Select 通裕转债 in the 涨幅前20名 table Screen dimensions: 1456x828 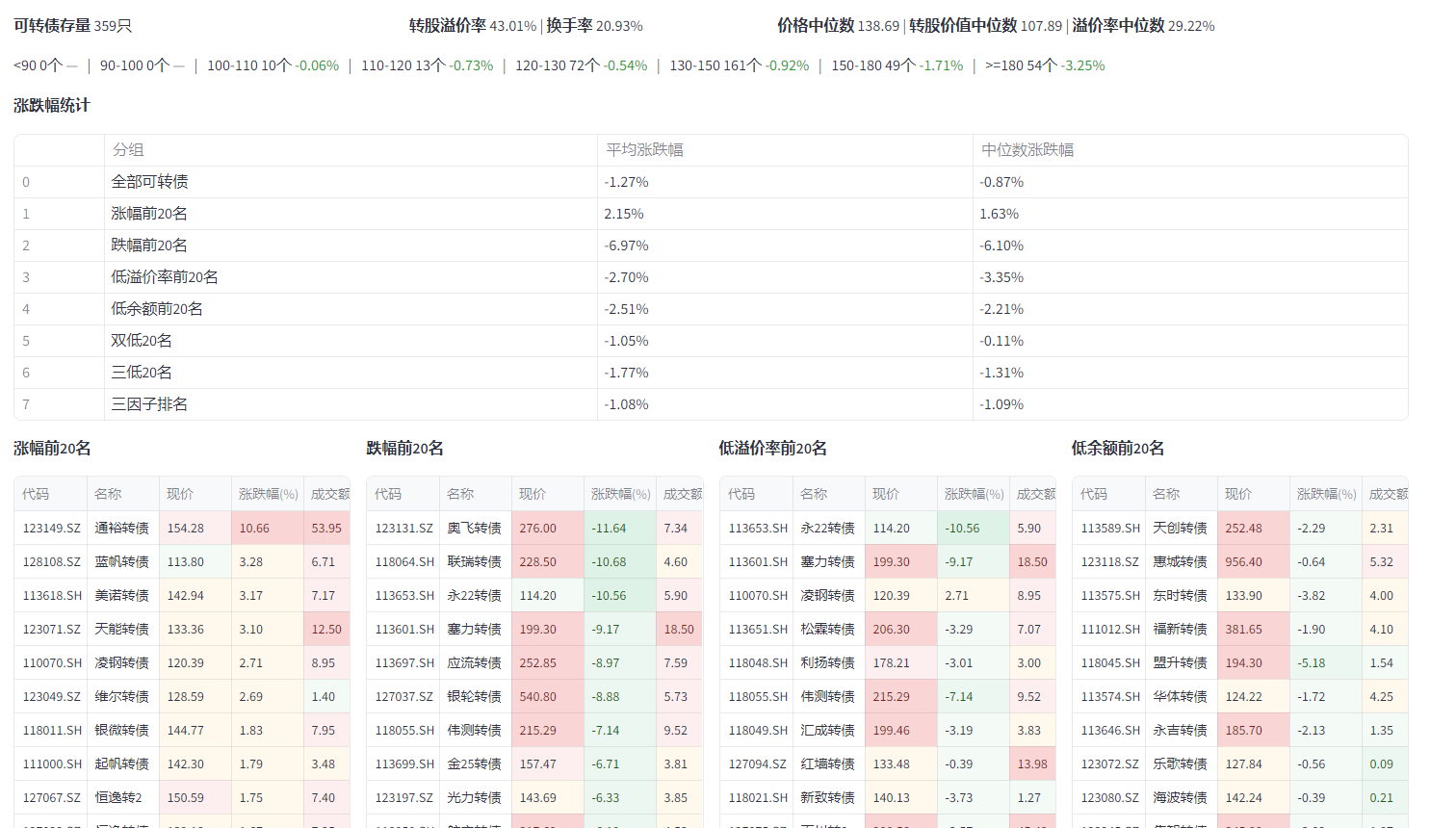(x=121, y=528)
